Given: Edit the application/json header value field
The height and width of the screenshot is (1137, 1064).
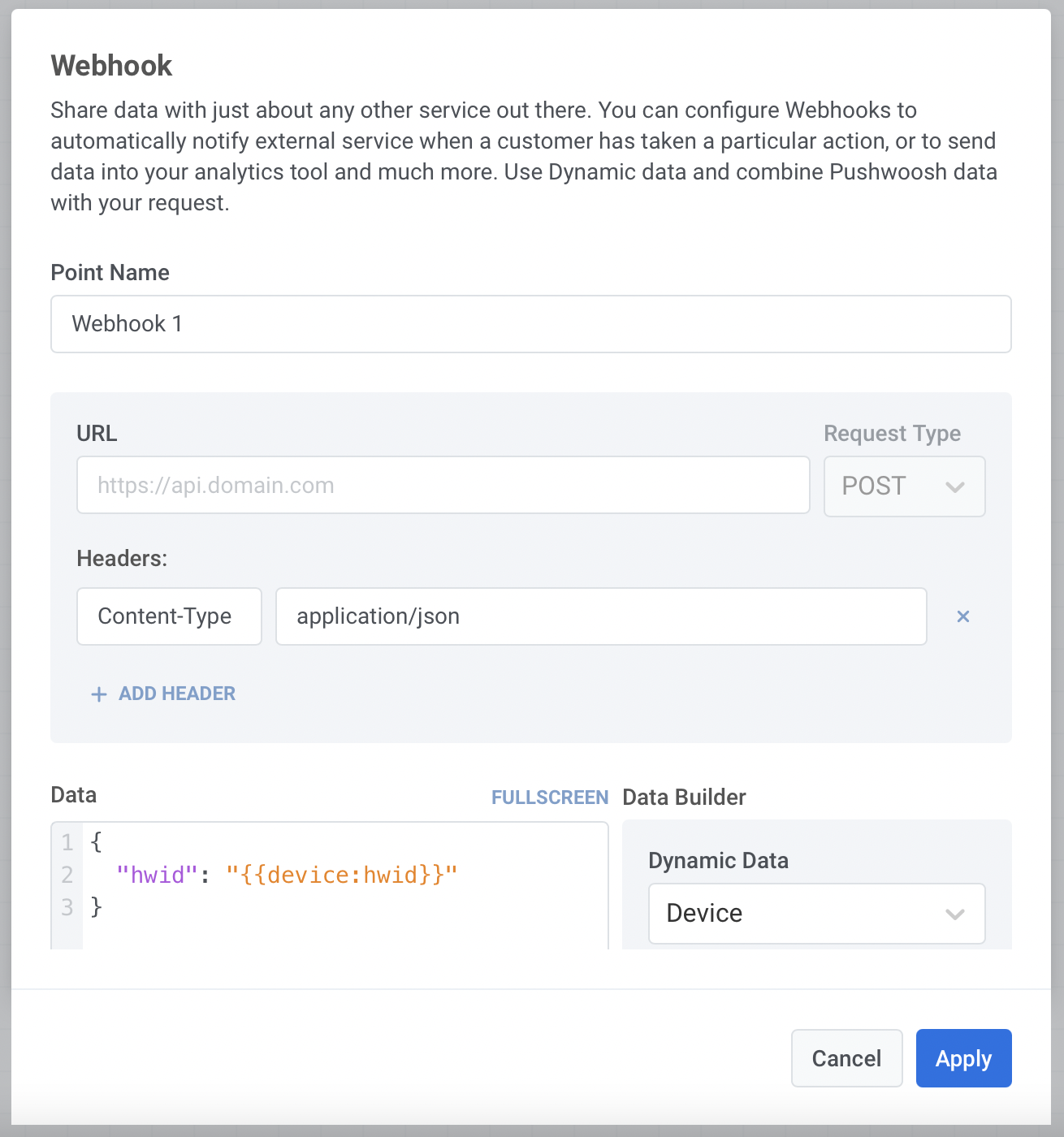Looking at the screenshot, I should pyautogui.click(x=601, y=616).
